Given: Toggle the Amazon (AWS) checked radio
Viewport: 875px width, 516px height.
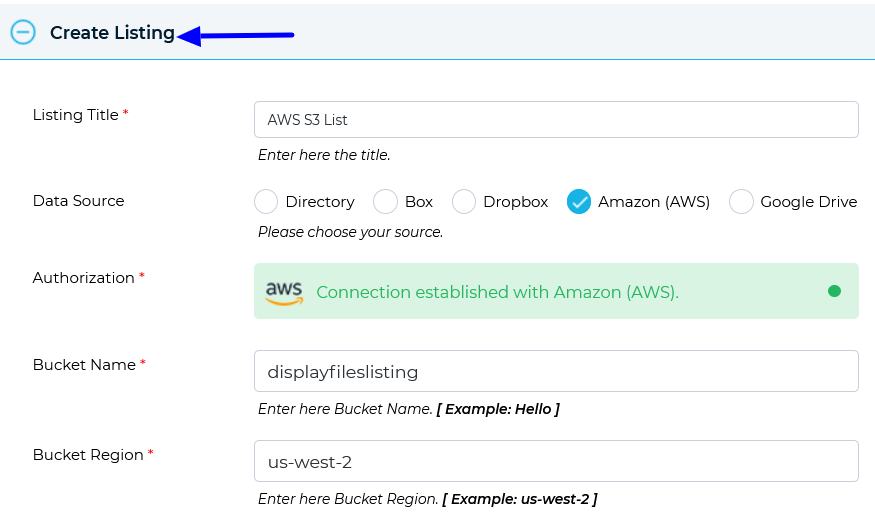Looking at the screenshot, I should [579, 201].
